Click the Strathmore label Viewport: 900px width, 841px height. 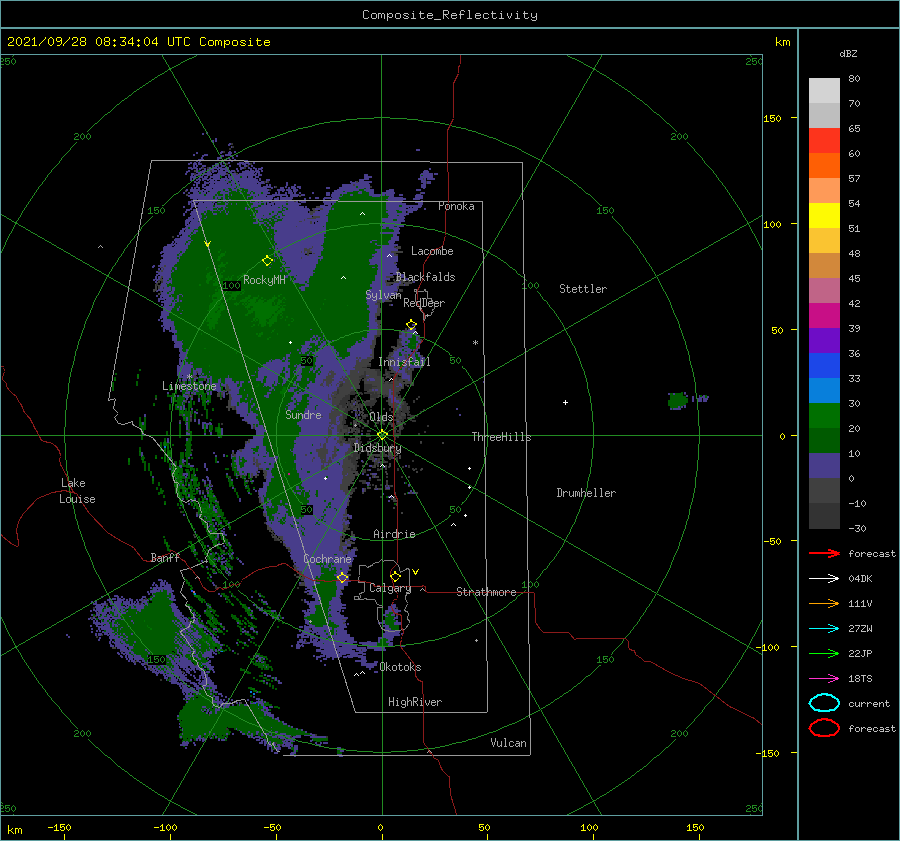(x=486, y=592)
